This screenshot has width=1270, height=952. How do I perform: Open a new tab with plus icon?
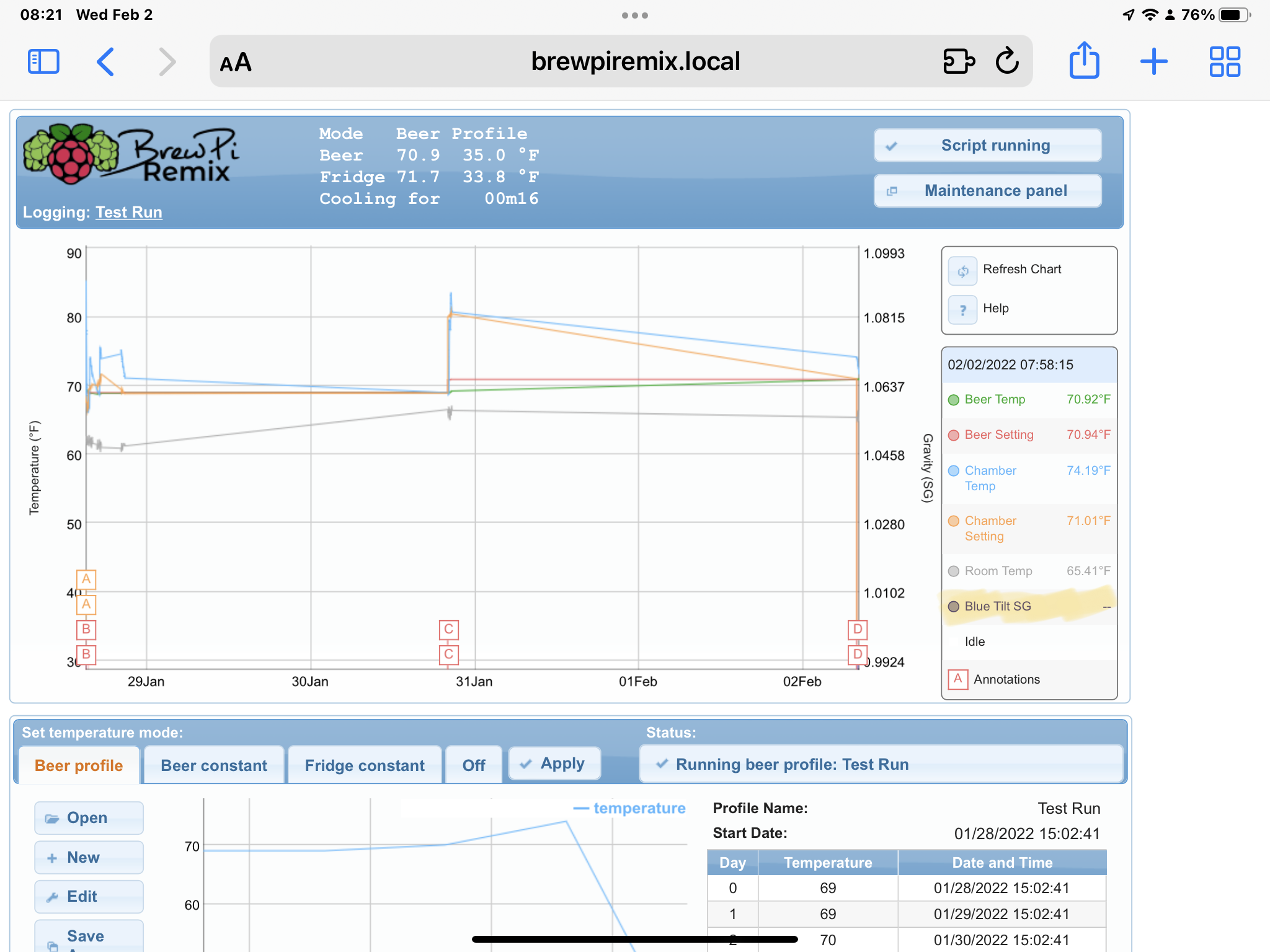pos(1154,61)
